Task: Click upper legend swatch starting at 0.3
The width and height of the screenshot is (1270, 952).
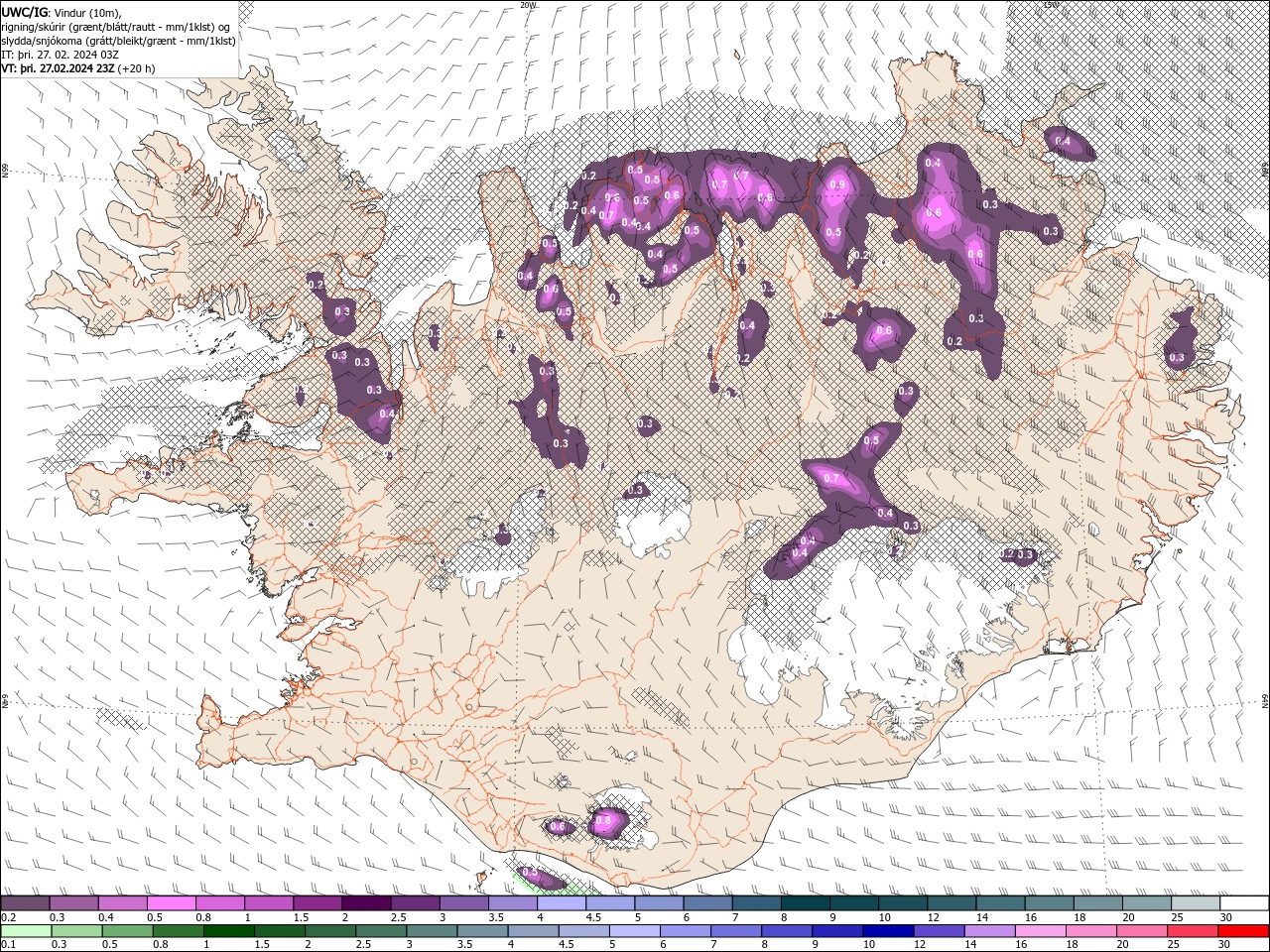Action: (73, 903)
